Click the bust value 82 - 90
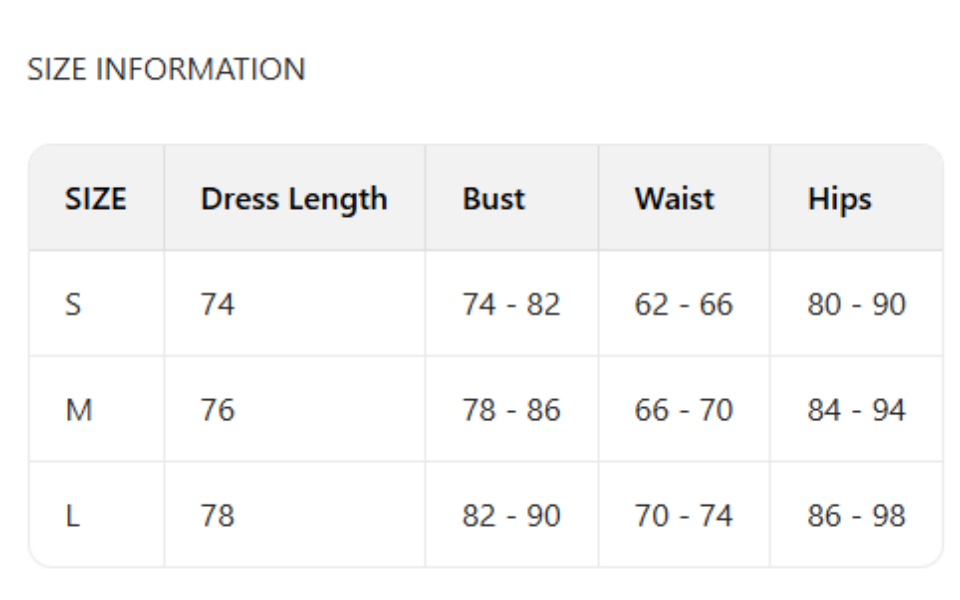960x600 pixels. tap(511, 516)
